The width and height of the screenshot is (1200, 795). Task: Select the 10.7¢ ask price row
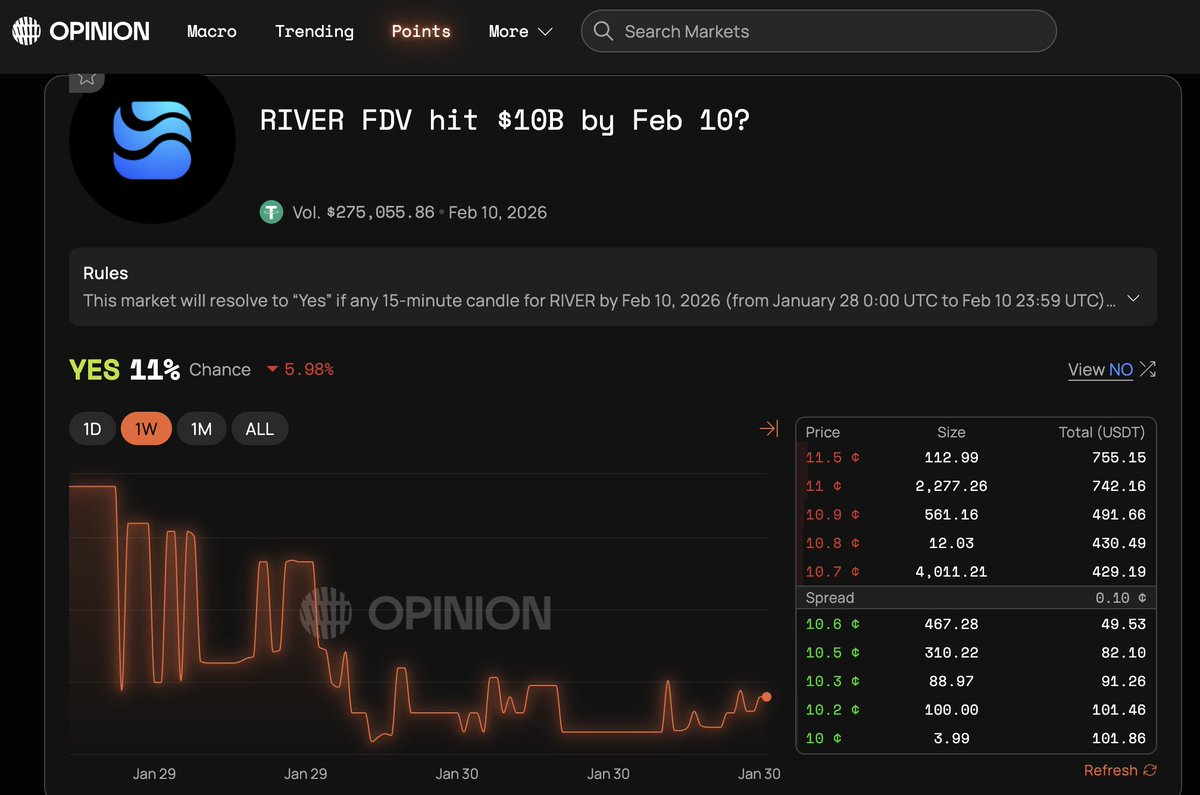point(975,572)
